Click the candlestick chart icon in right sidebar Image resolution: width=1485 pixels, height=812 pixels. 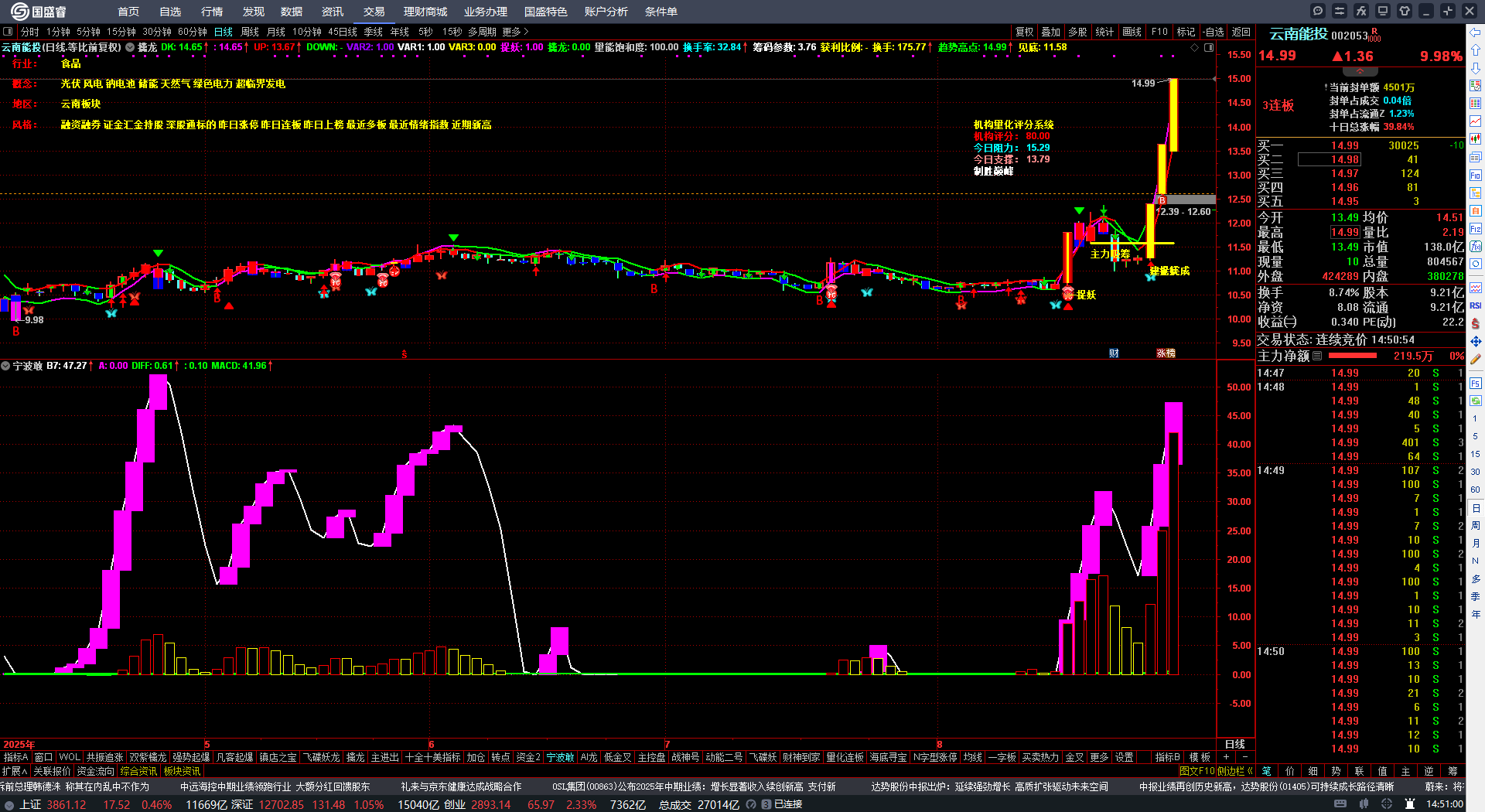[x=1476, y=139]
